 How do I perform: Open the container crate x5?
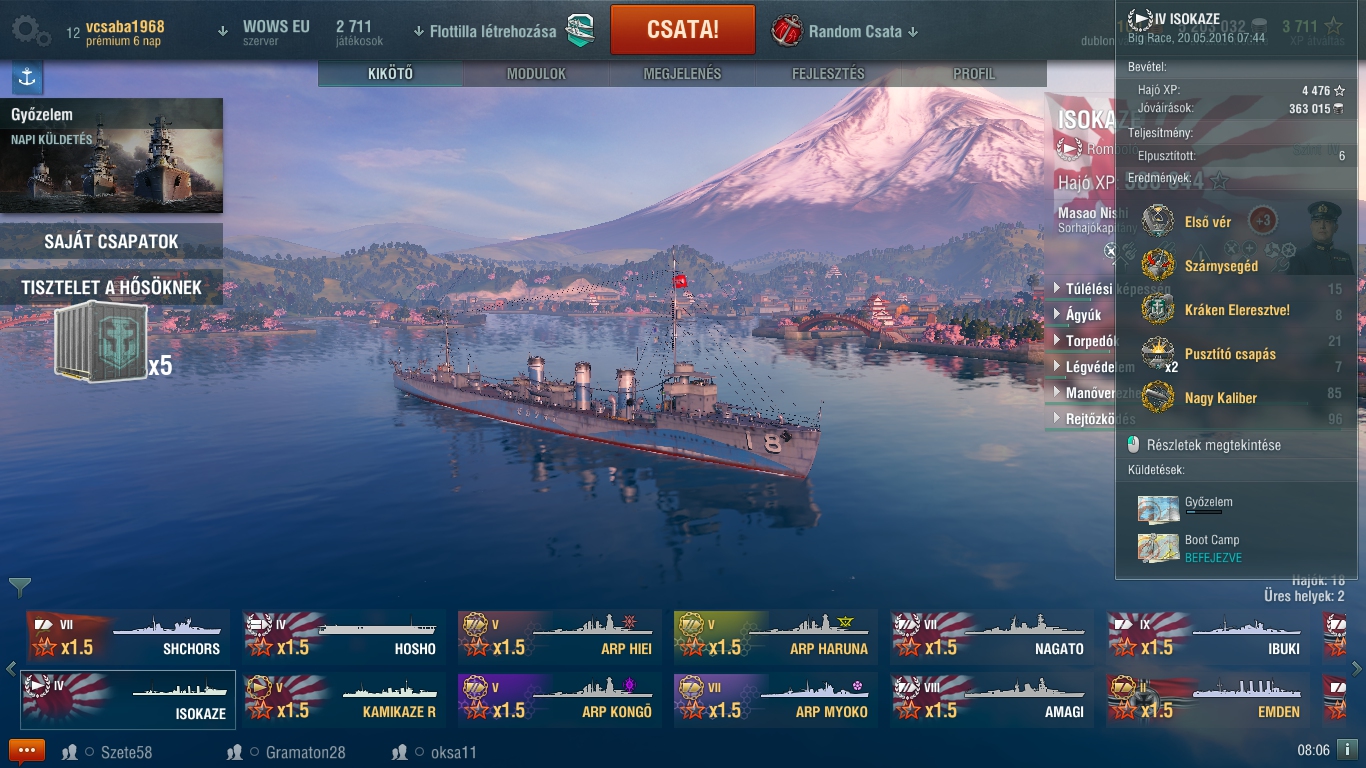tap(101, 343)
